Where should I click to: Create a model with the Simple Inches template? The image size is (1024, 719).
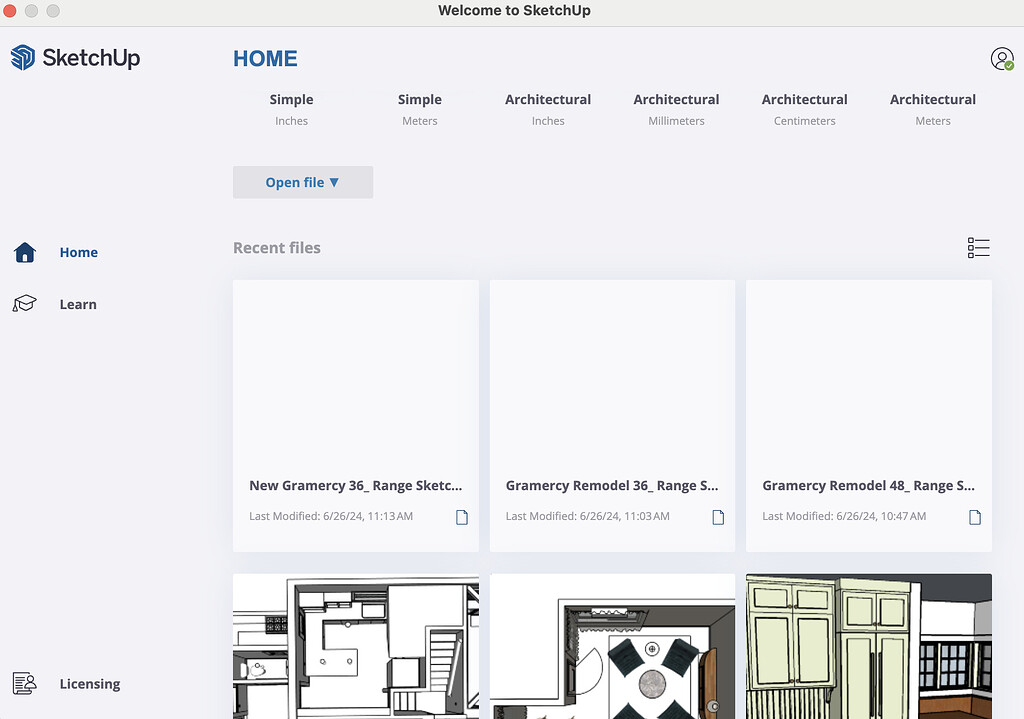point(291,108)
